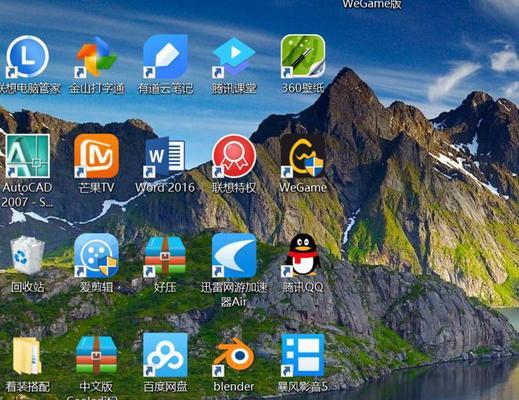Open the 联想电脑管家 desktop shortcut

tap(28, 57)
